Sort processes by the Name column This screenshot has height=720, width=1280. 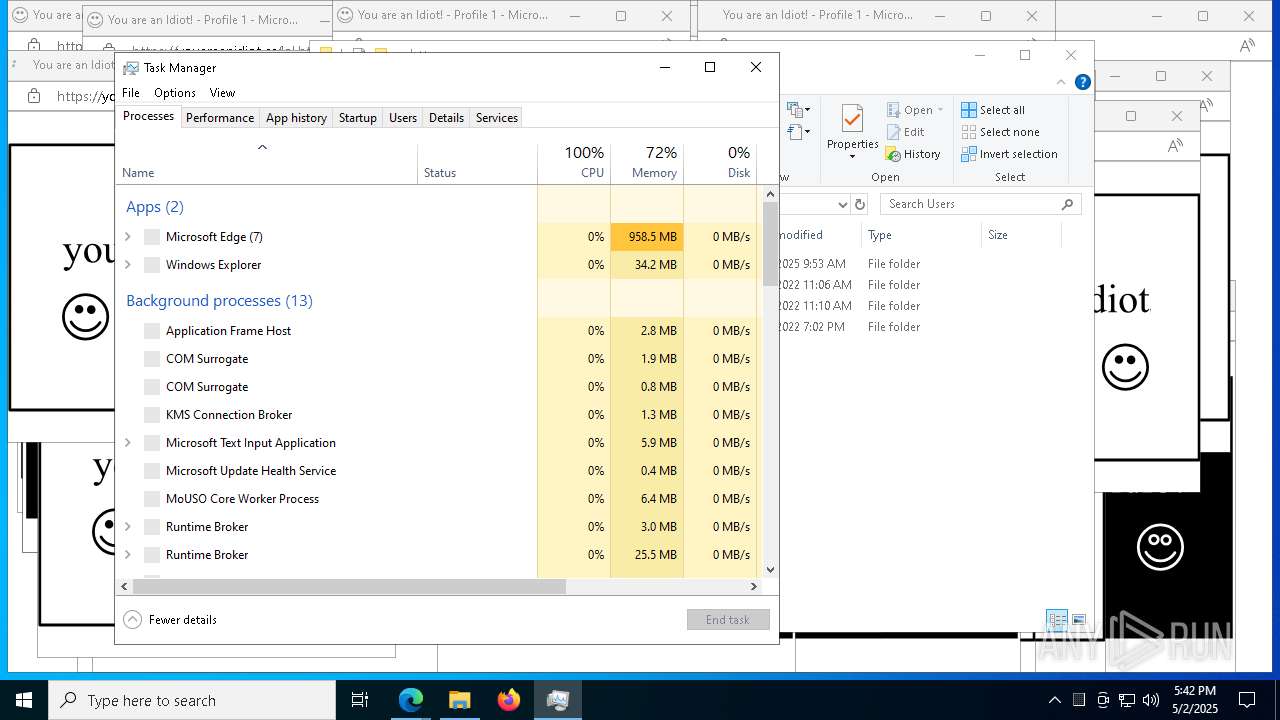267,164
